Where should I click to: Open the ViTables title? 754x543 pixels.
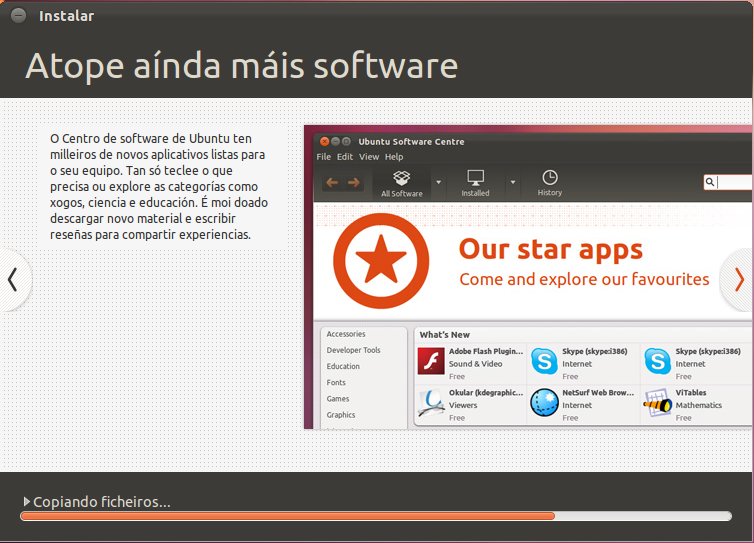click(x=691, y=392)
